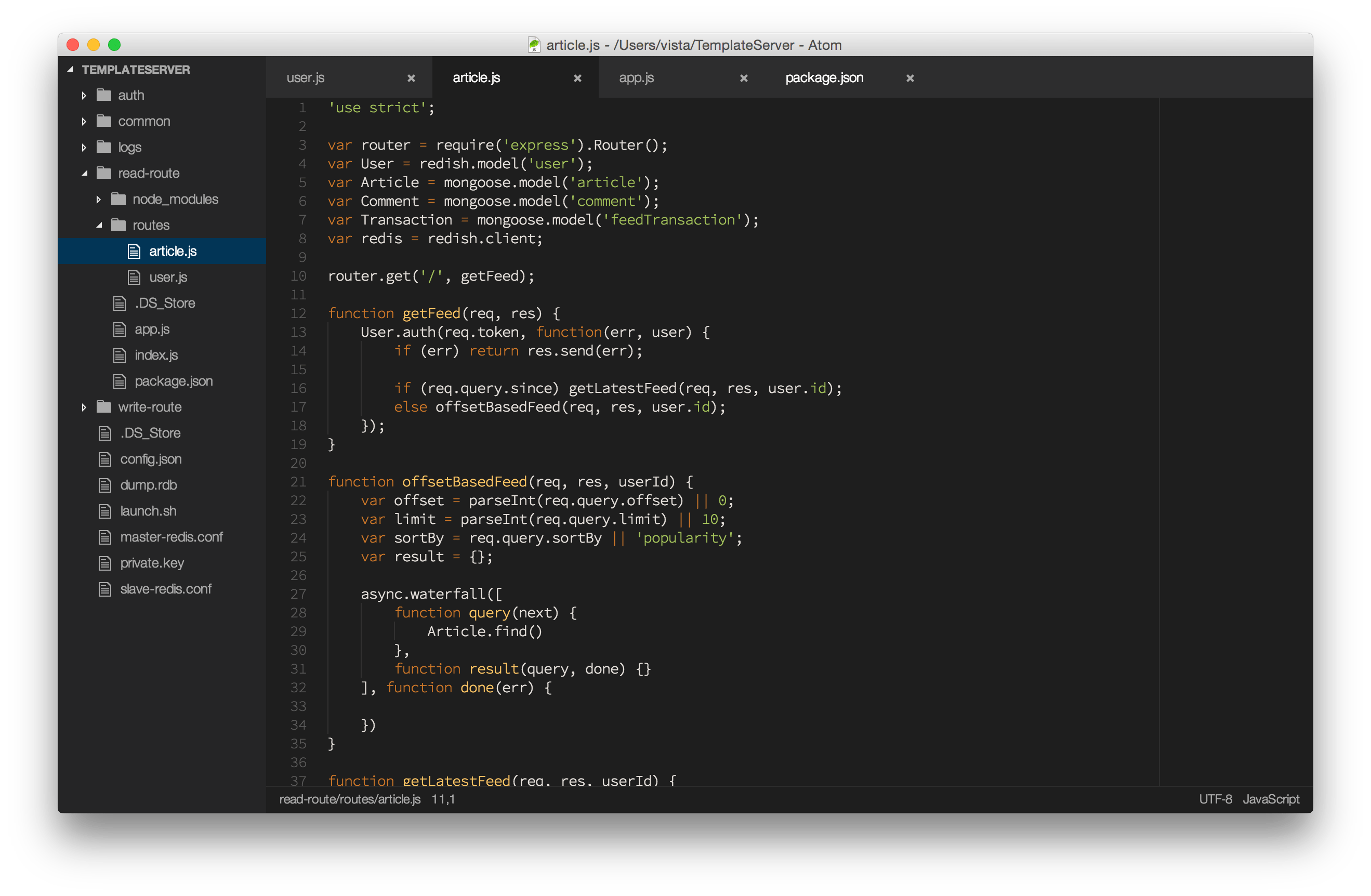Click the Atom logo in the title bar

click(535, 45)
